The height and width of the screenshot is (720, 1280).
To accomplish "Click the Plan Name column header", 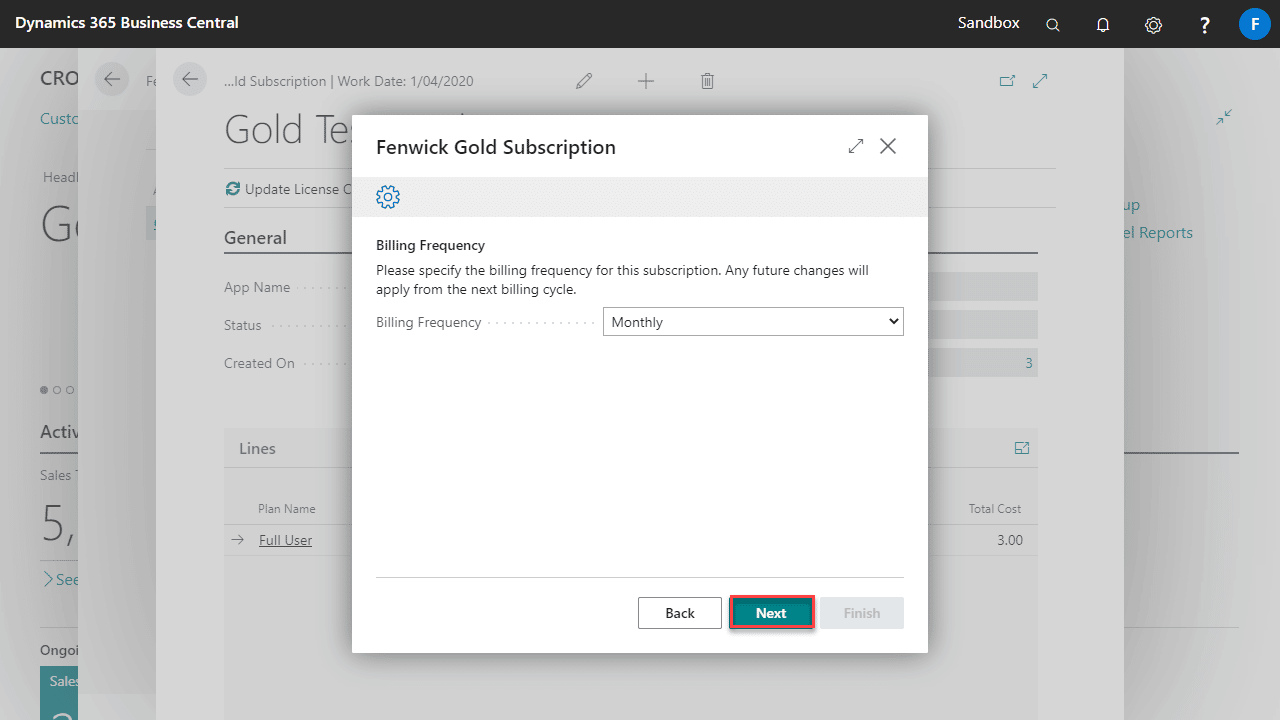I will point(287,509).
